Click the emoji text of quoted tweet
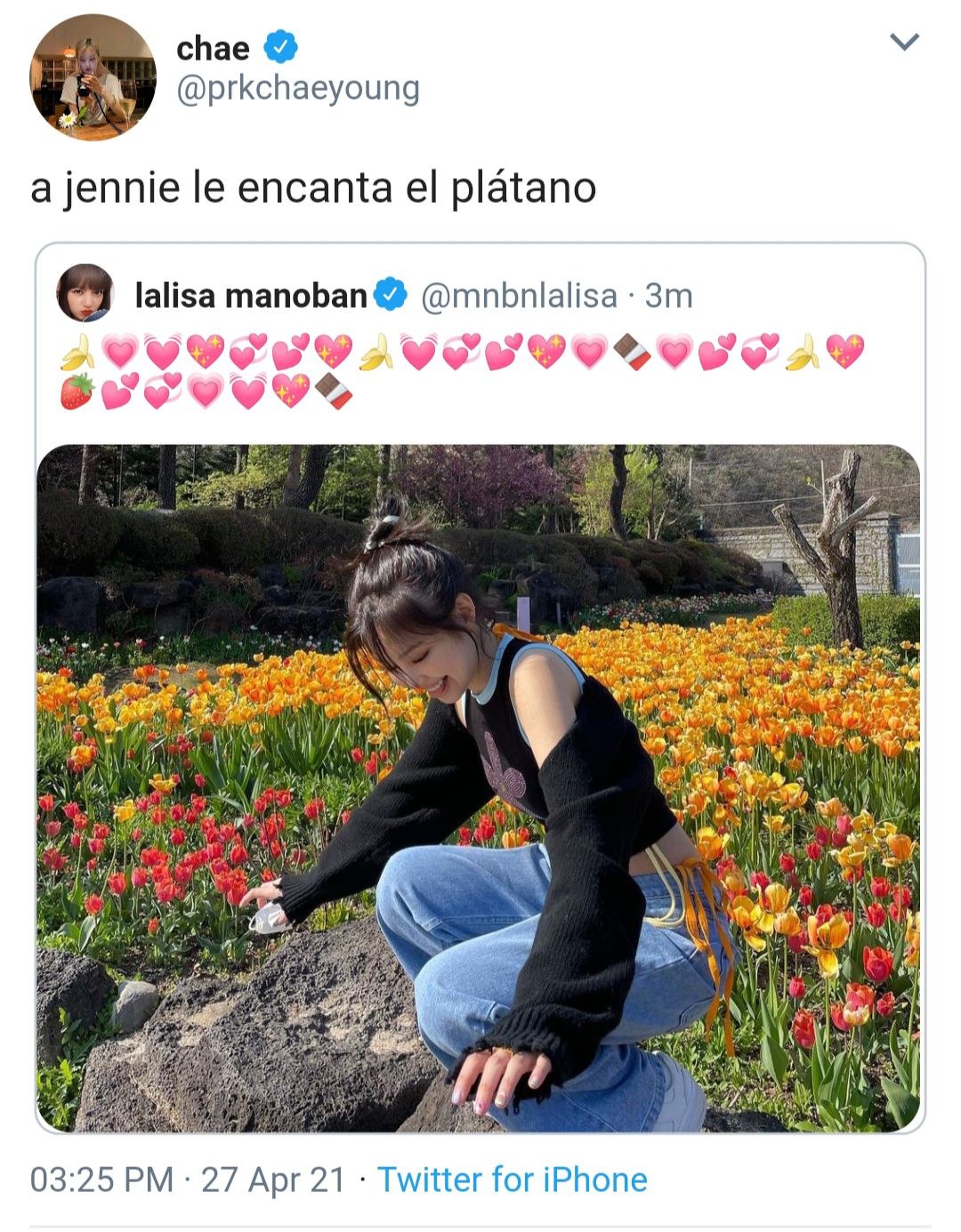Viewport: 961px width, 1232px height. tap(462, 372)
